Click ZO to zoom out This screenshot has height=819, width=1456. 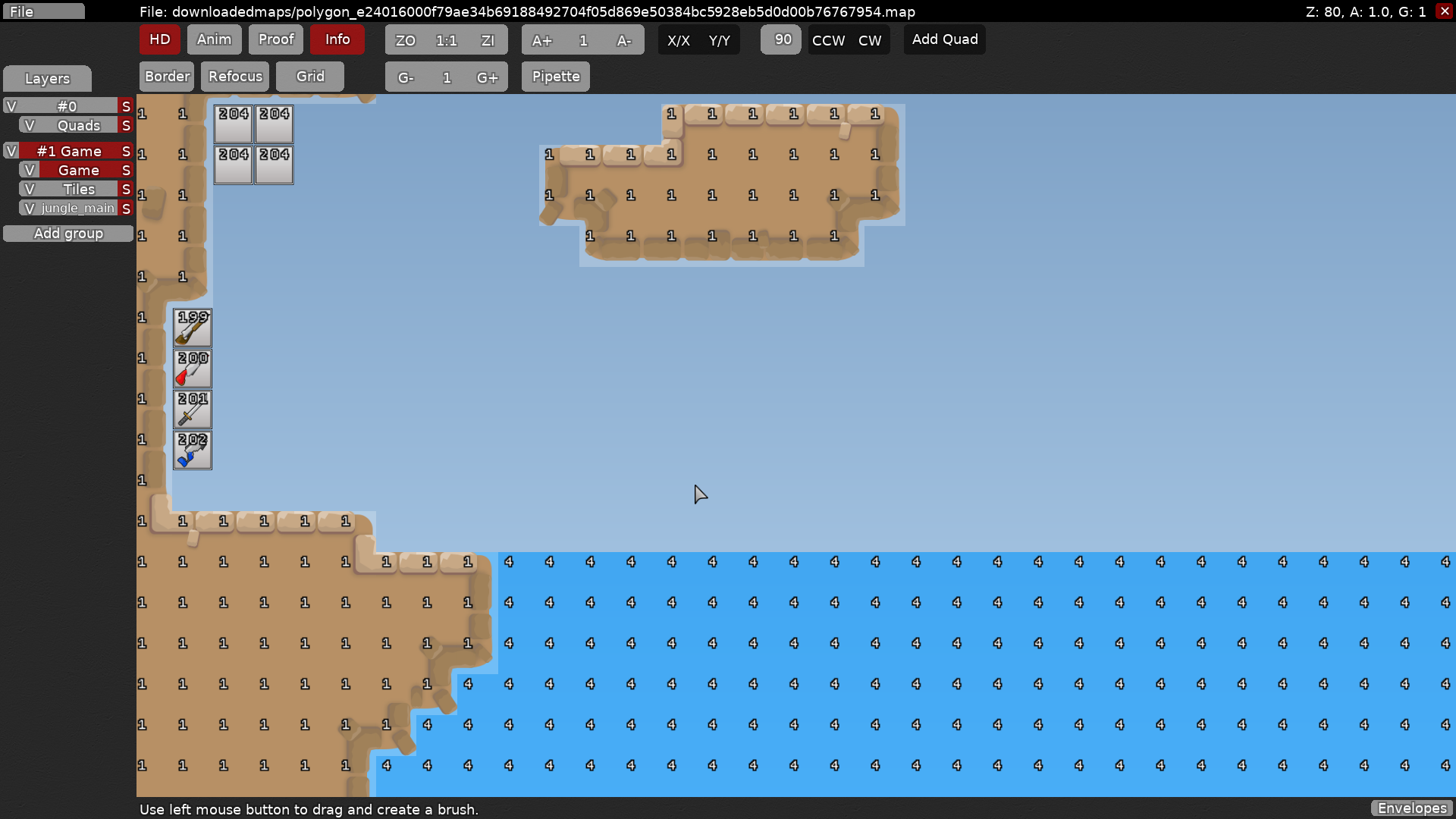click(406, 40)
